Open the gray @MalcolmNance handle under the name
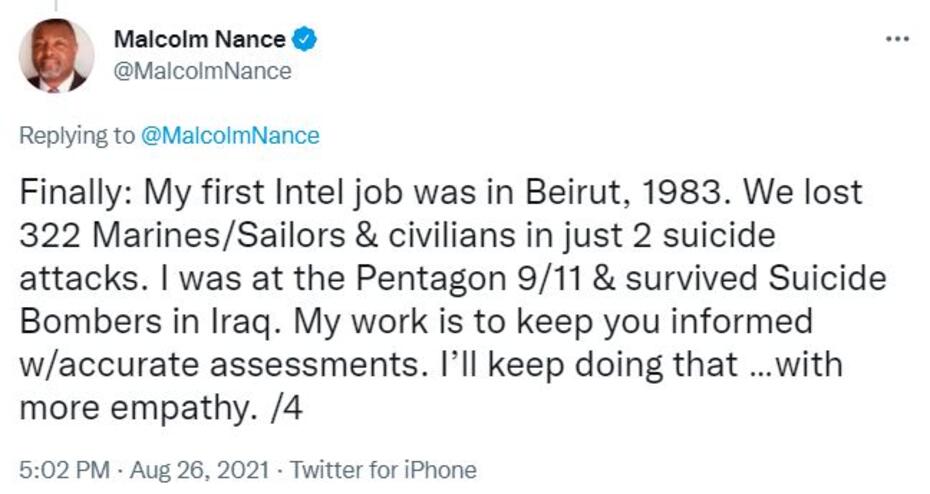The width and height of the screenshot is (930, 494). (203, 71)
